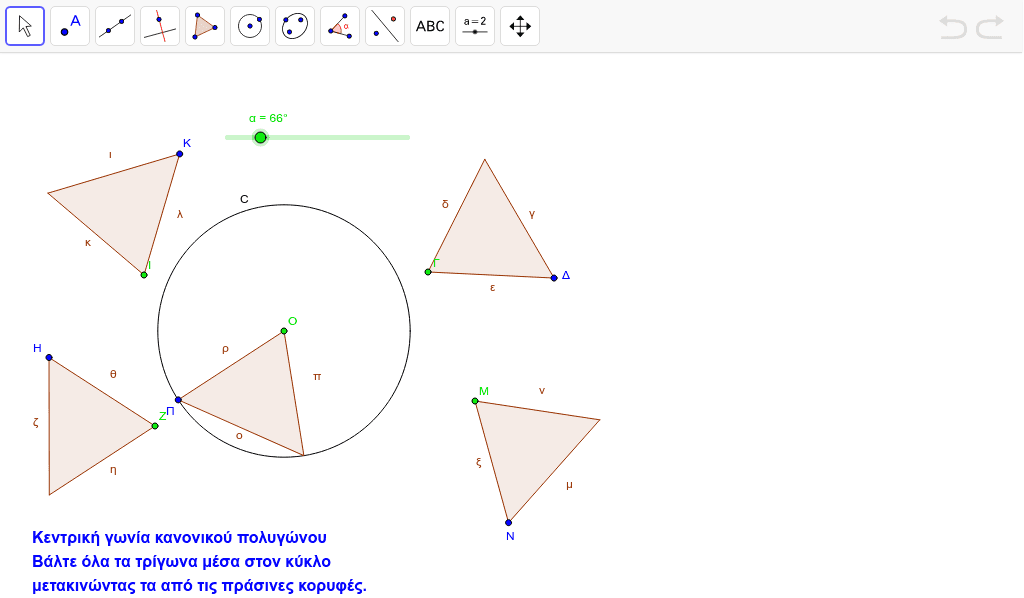
Task: Click the green angle slider handle
Action: click(x=261, y=138)
